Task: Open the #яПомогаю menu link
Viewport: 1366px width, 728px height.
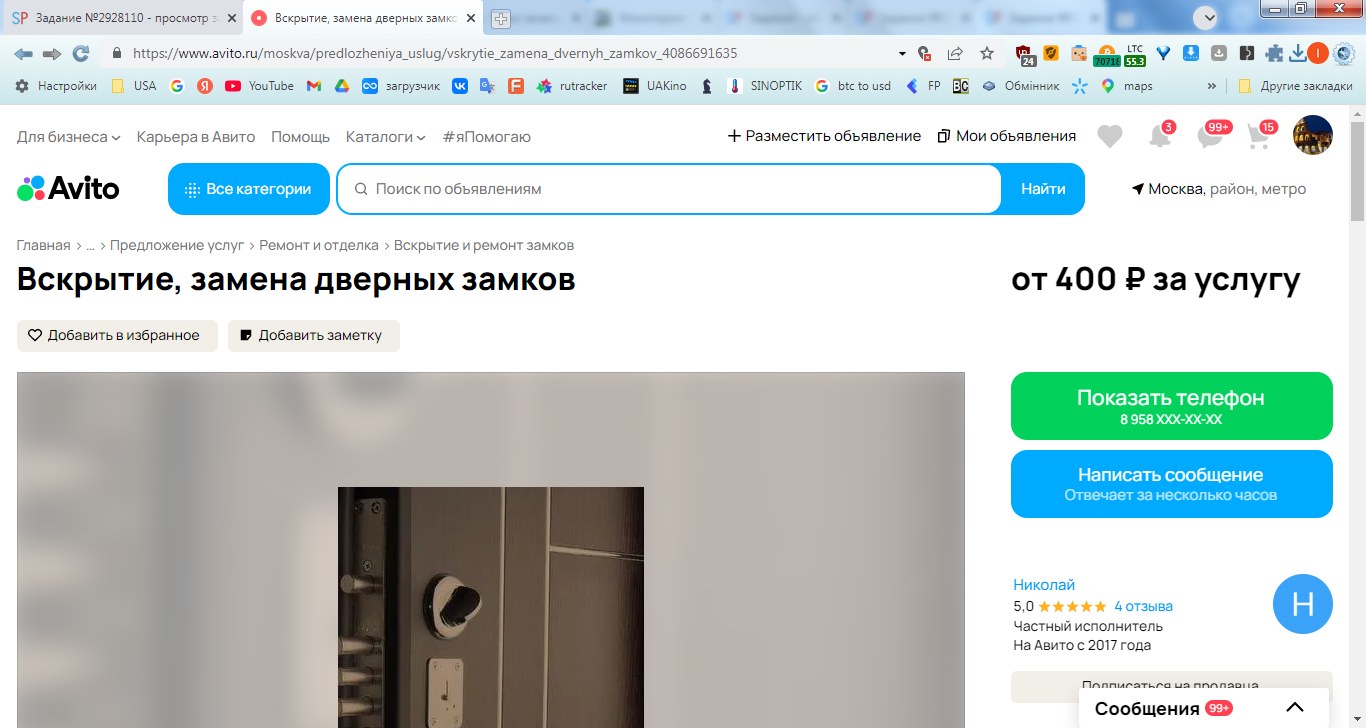Action: click(x=486, y=137)
